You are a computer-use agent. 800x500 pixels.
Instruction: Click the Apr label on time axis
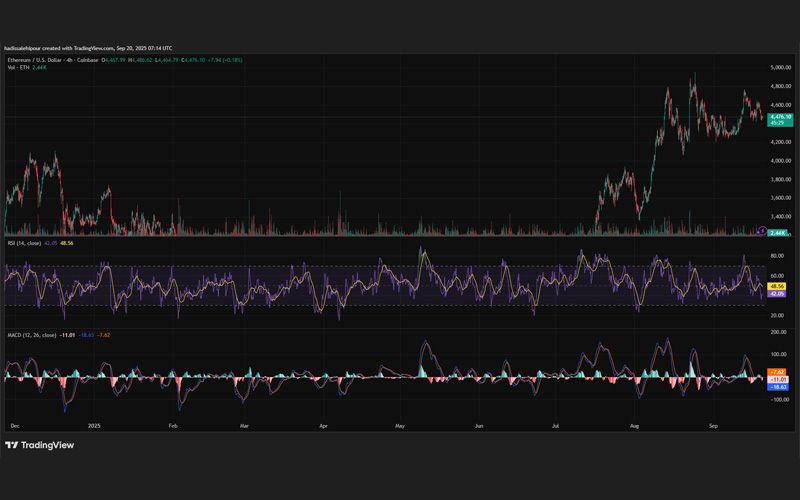(323, 426)
